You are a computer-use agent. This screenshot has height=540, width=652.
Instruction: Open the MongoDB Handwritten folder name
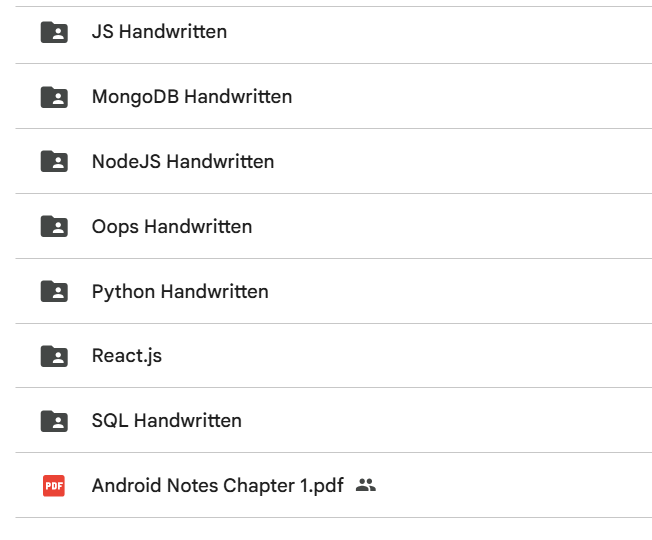pyautogui.click(x=192, y=97)
